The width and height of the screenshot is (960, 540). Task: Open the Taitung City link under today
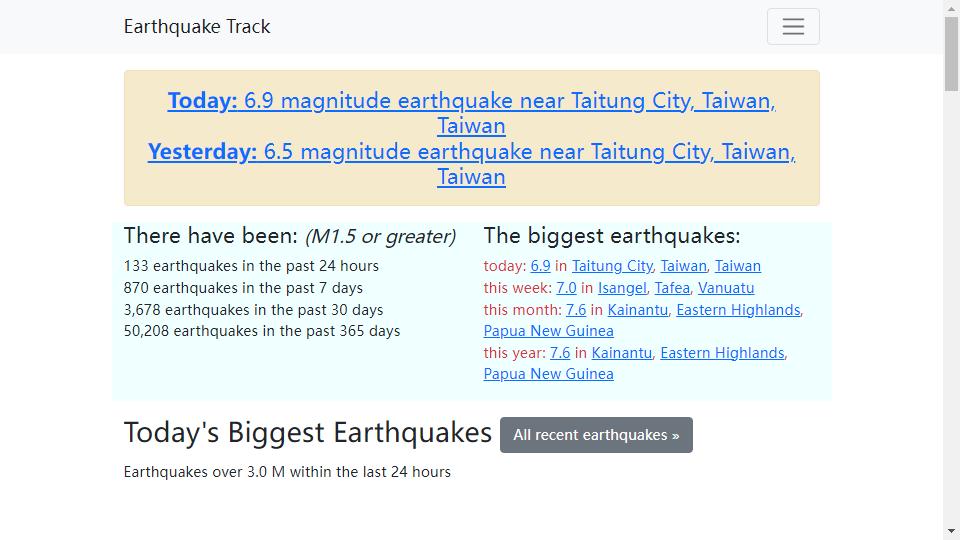pyautogui.click(x=612, y=266)
